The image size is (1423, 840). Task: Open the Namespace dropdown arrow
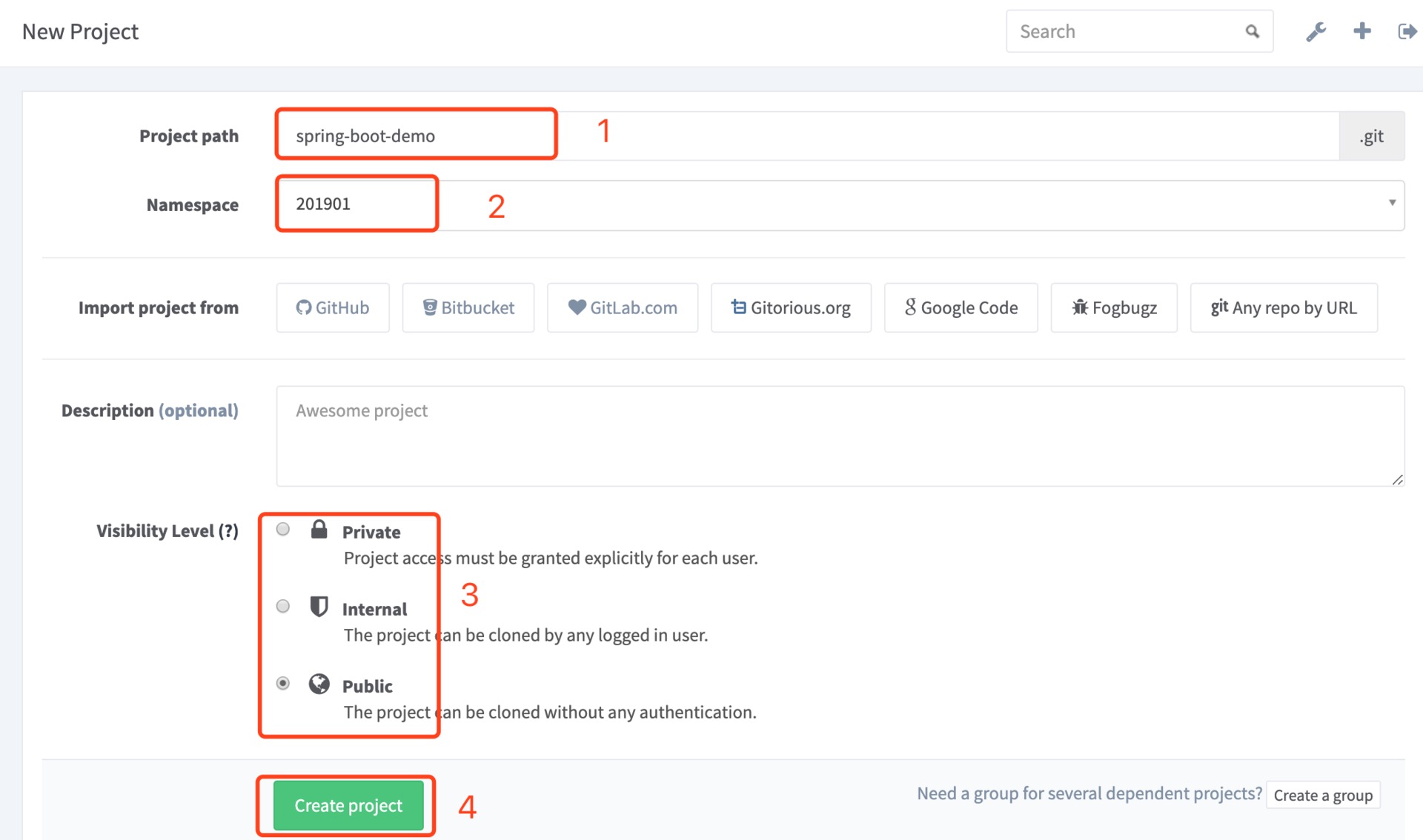[x=1392, y=203]
